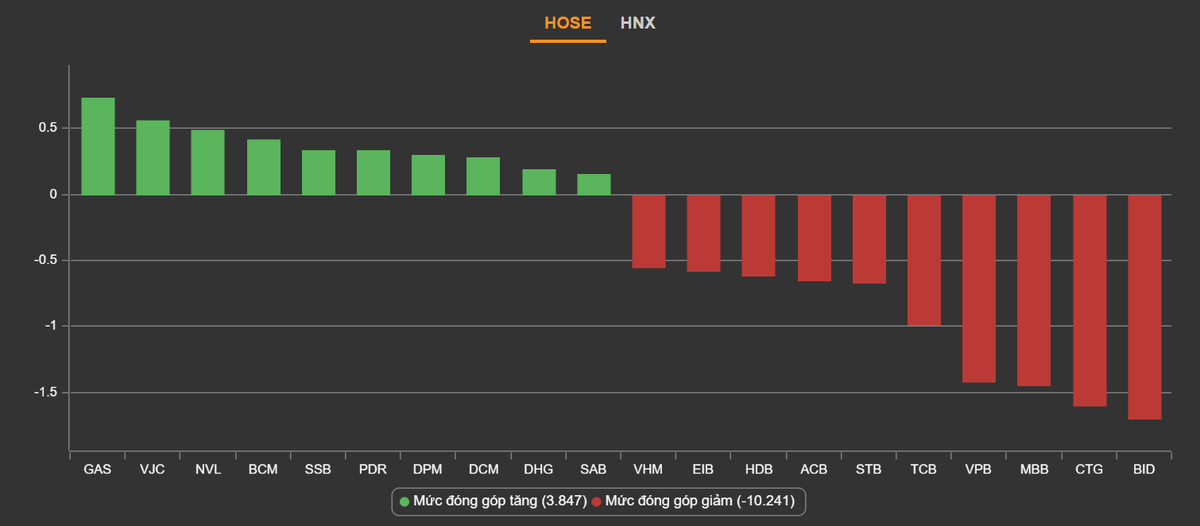The width and height of the screenshot is (1200, 526).
Task: Click the green VJC bar
Action: (x=153, y=157)
